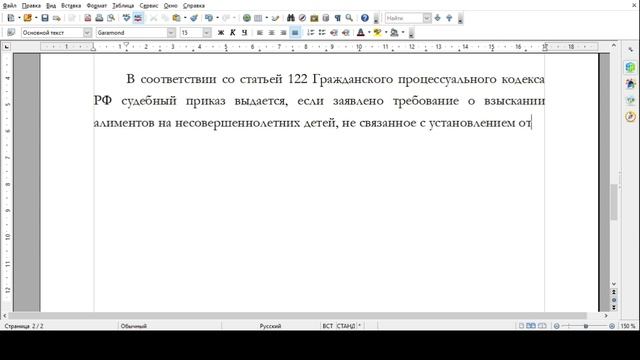This screenshot has width=640, height=360.
Task: Center the text horizontally
Action: point(271,32)
